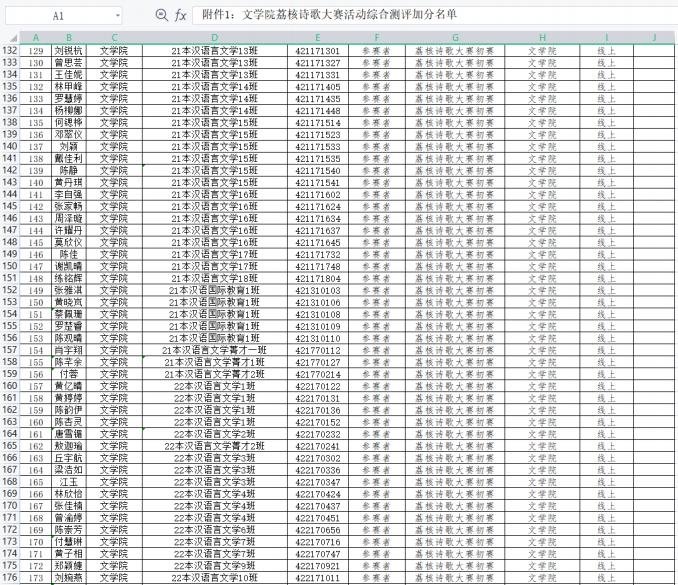678x585 pixels.
Task: Expand the Name Box dropdown arrow
Action: [x=118, y=16]
